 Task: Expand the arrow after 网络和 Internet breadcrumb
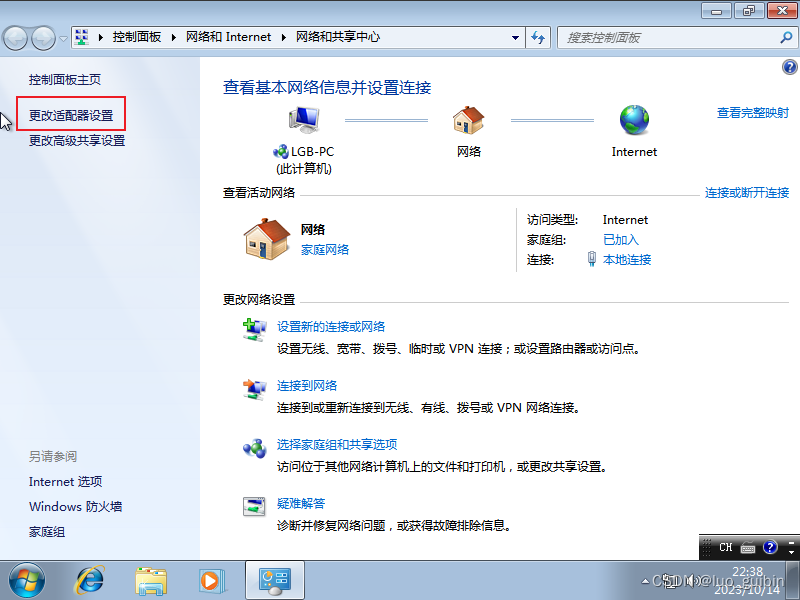coord(284,37)
